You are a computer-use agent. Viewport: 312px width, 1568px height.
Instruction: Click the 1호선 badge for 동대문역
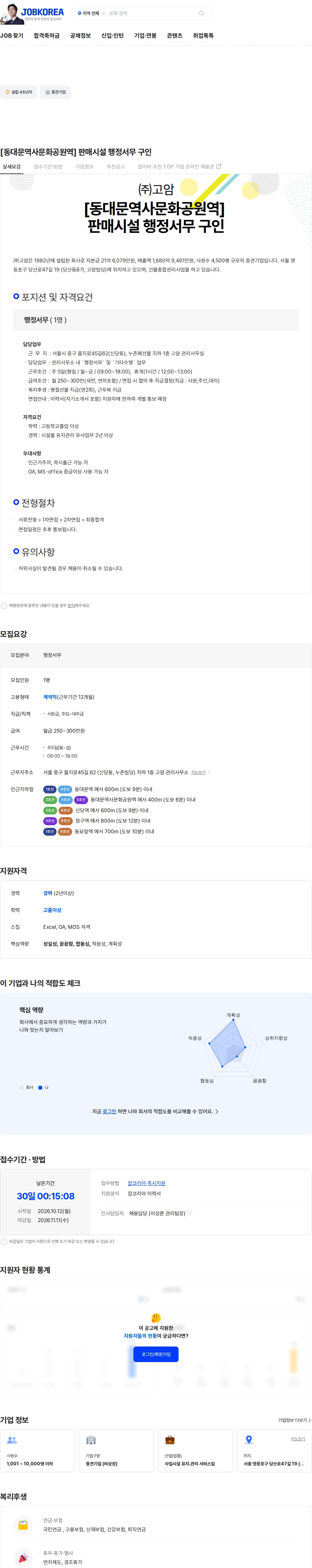[x=50, y=790]
